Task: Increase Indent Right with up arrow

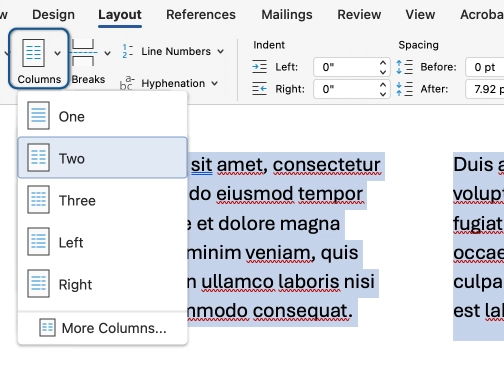Action: [x=383, y=85]
